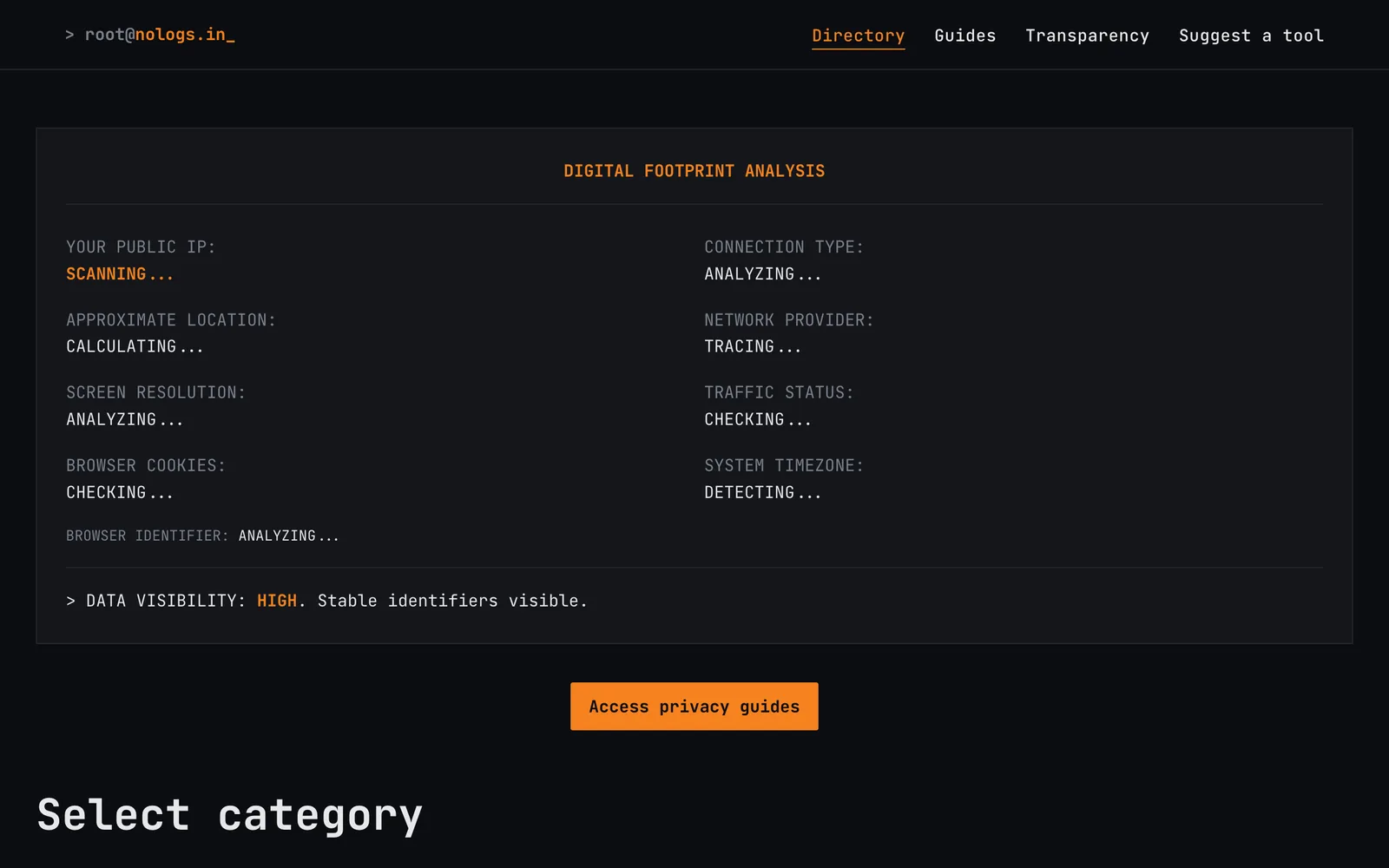The image size is (1389, 868).
Task: Select ANALYZING... under Screen Resolution
Action: (x=125, y=419)
